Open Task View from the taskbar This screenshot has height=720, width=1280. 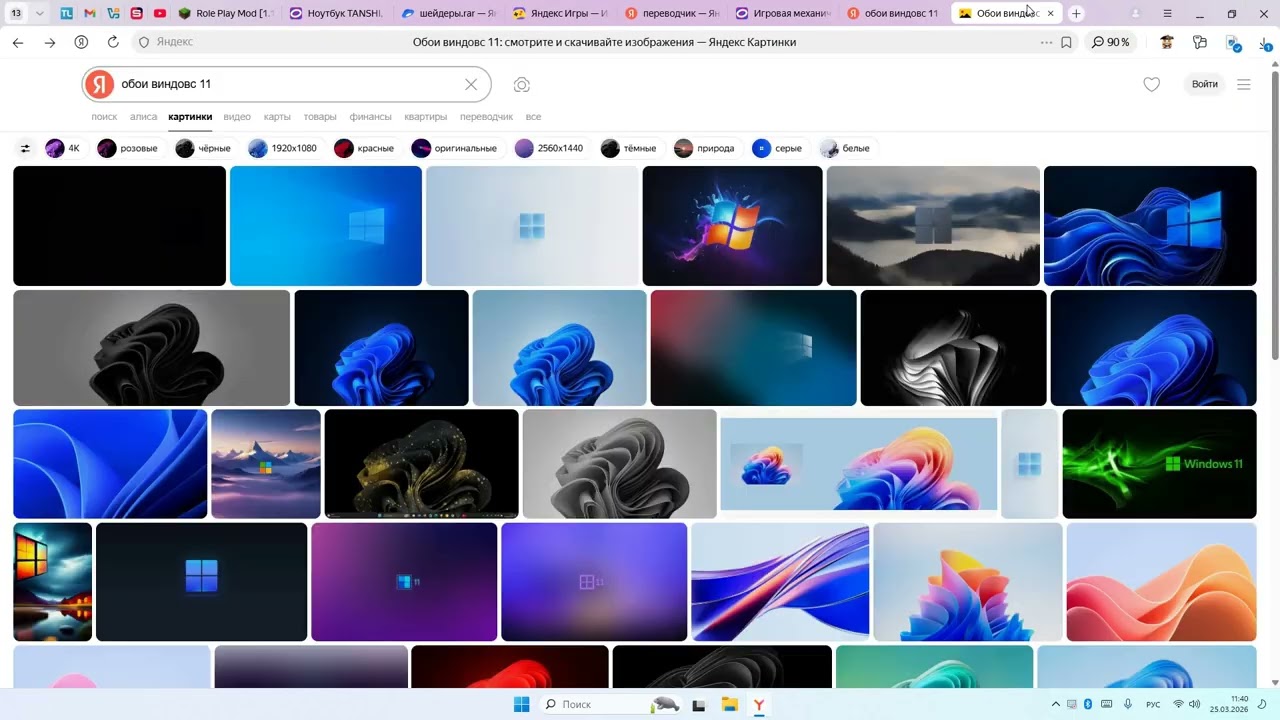click(x=699, y=705)
